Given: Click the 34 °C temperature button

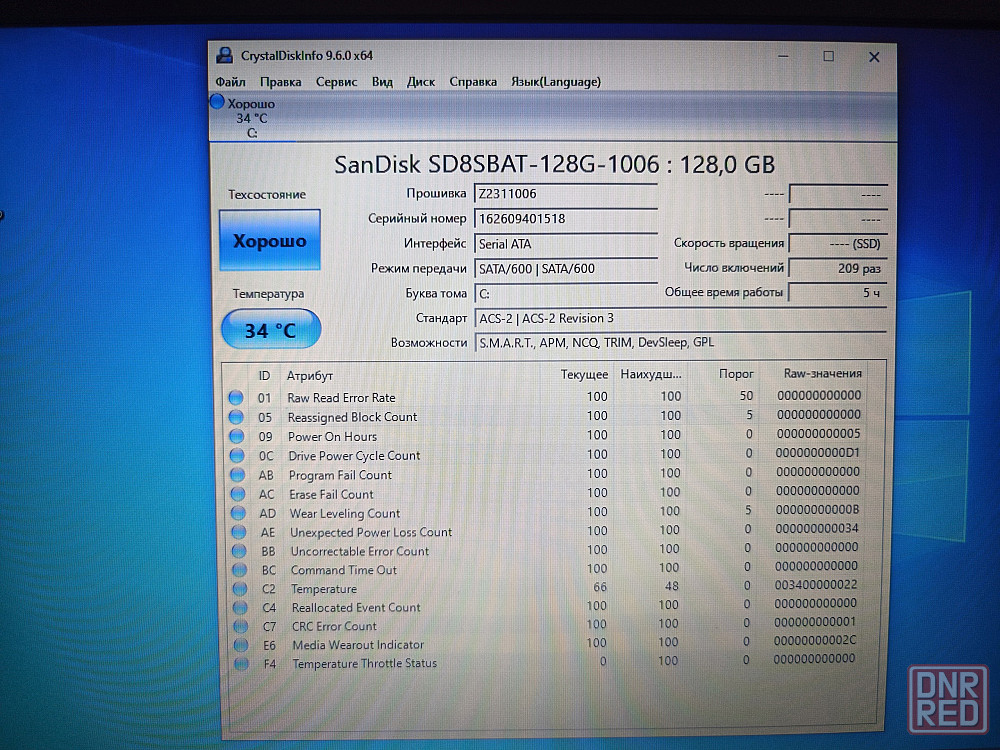Looking at the screenshot, I should (x=270, y=330).
